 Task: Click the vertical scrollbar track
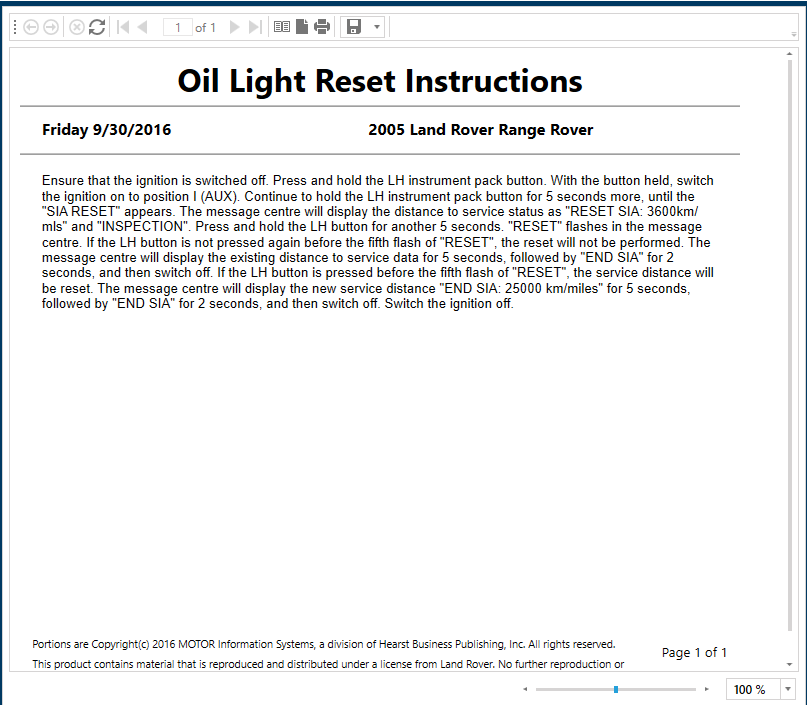pyautogui.click(x=790, y=345)
